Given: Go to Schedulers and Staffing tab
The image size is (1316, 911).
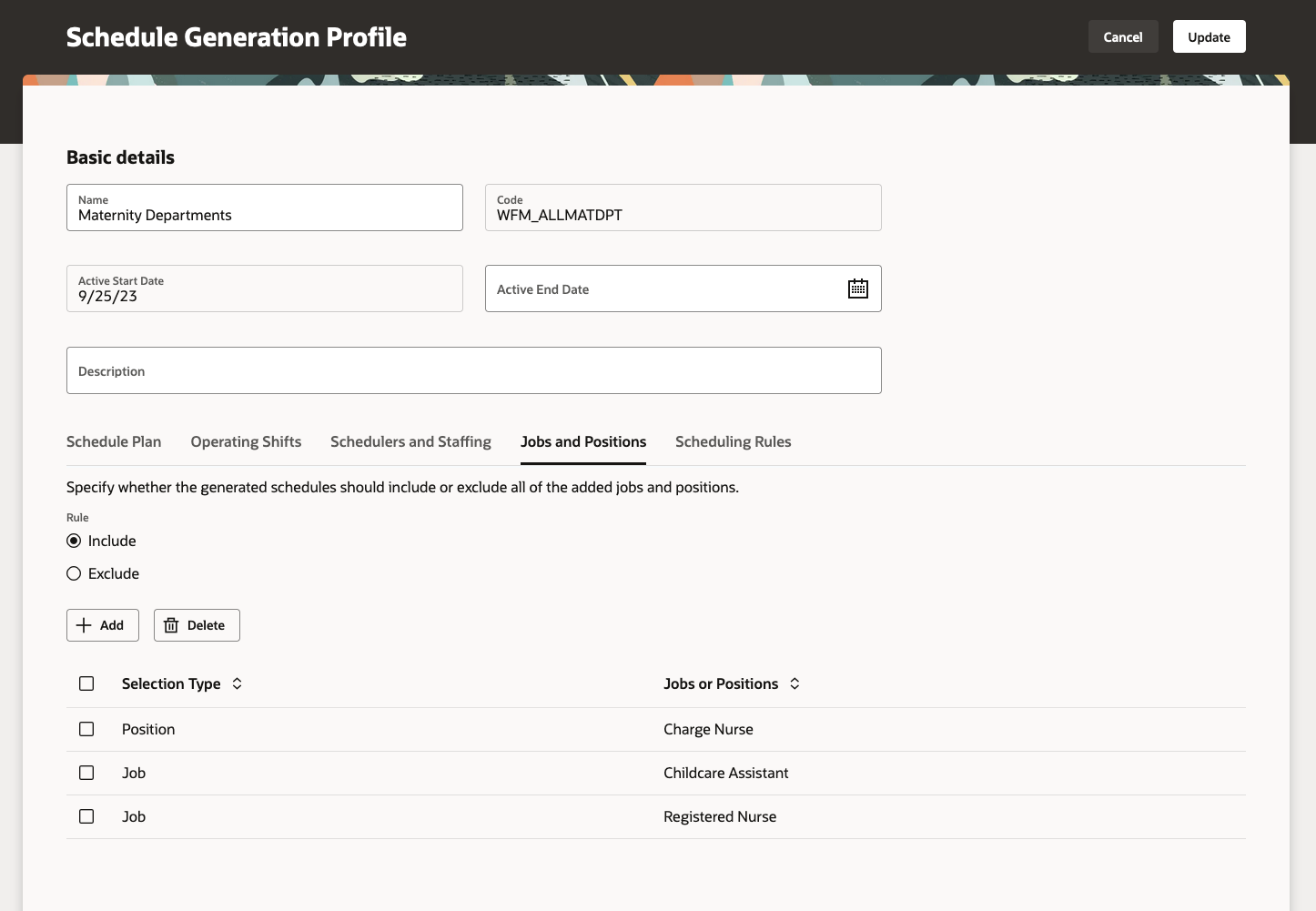Looking at the screenshot, I should click(x=410, y=441).
